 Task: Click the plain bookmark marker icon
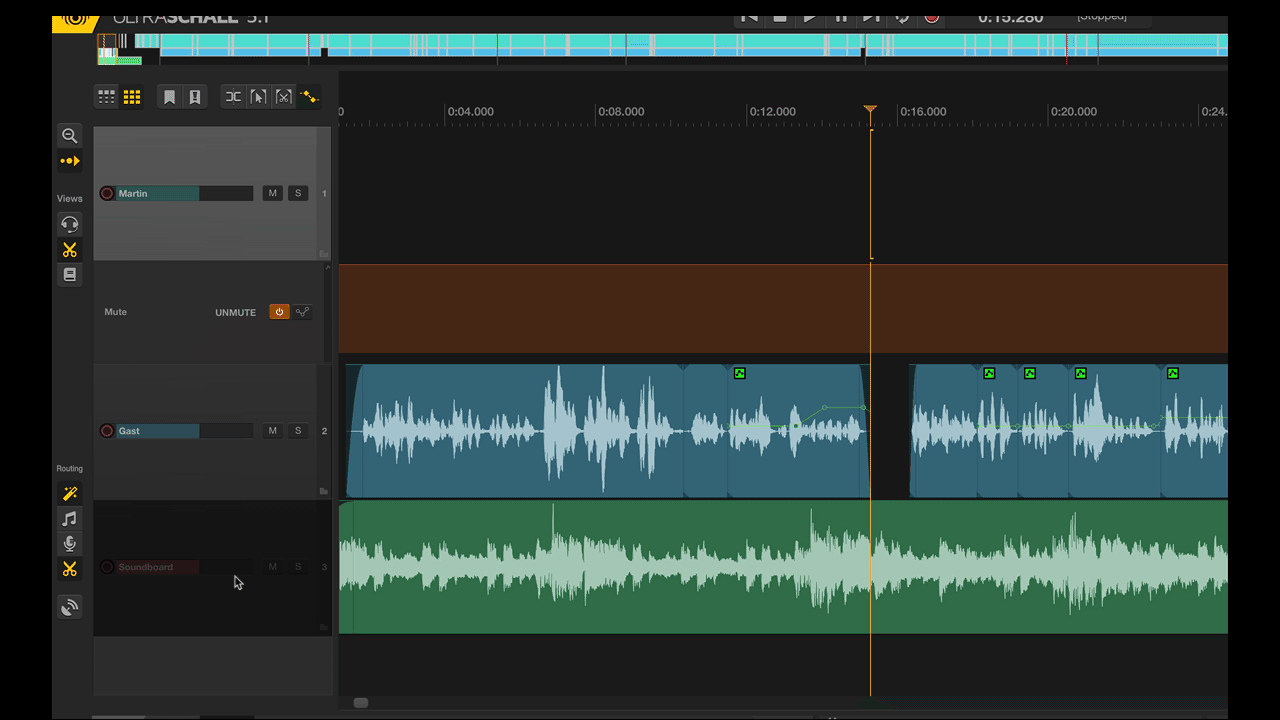pos(170,97)
